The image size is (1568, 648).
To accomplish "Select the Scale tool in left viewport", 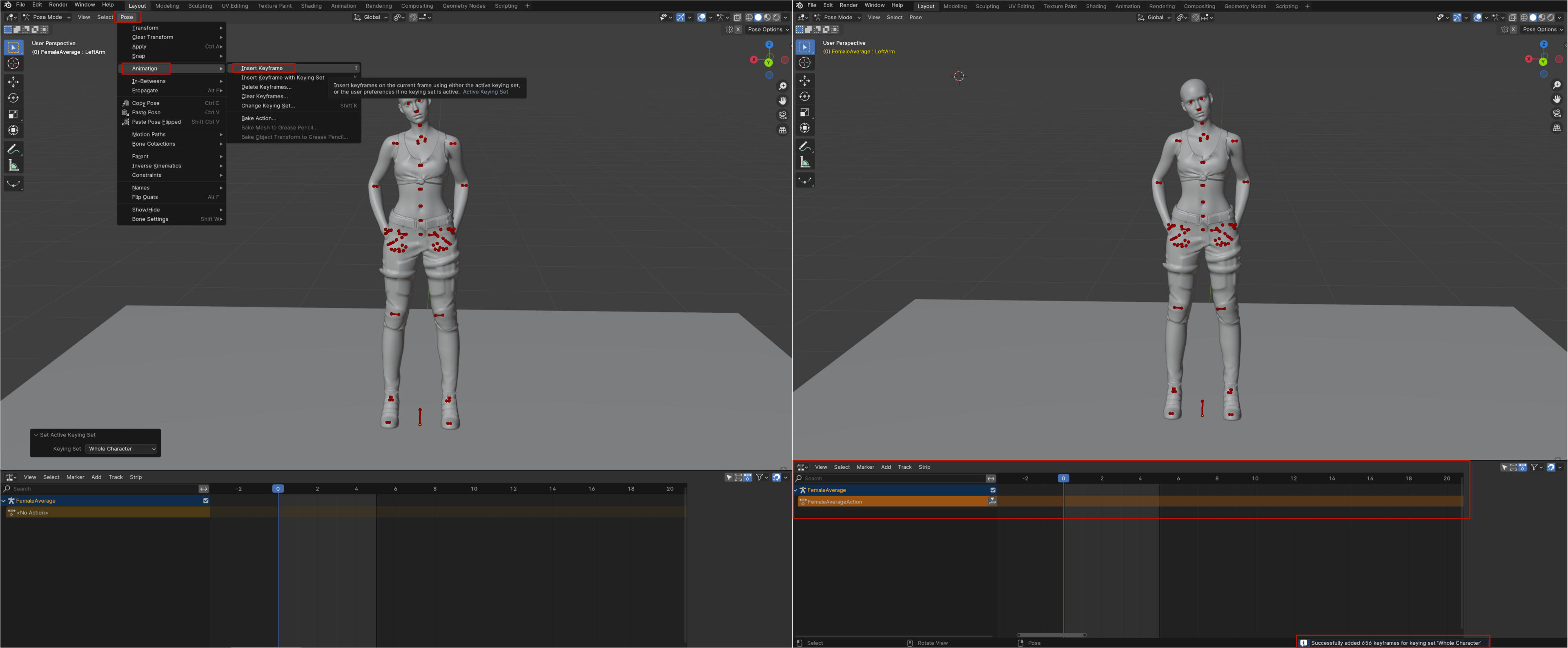I will pos(13,114).
